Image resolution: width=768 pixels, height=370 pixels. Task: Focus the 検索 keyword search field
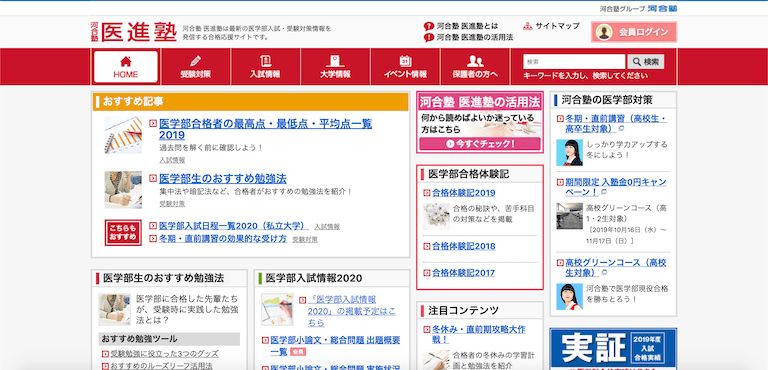(574, 62)
